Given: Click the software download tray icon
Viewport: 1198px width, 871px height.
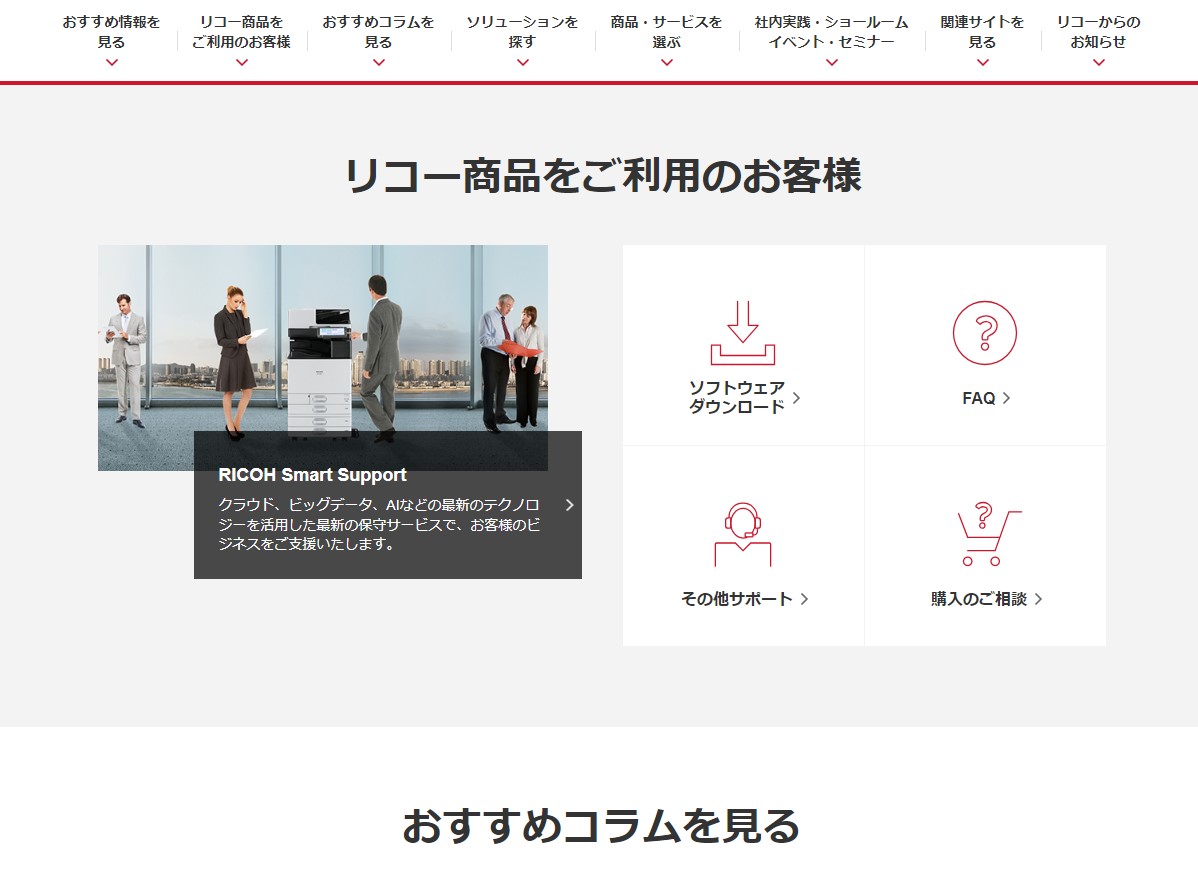Looking at the screenshot, I should pos(743,333).
